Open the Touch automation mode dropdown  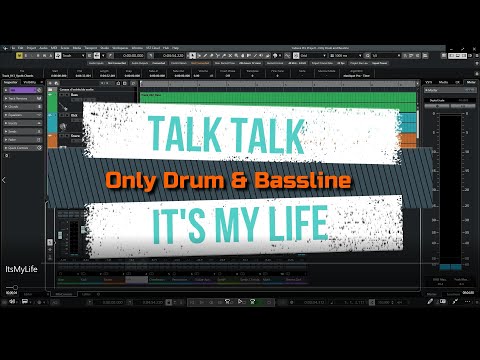[x=73, y=55]
